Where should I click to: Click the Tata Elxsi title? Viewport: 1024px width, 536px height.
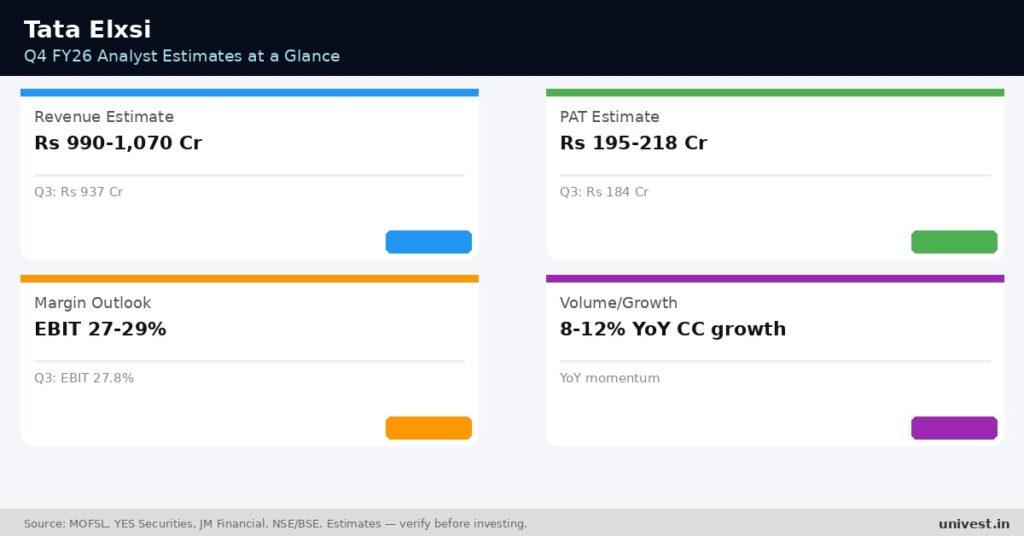[88, 29]
